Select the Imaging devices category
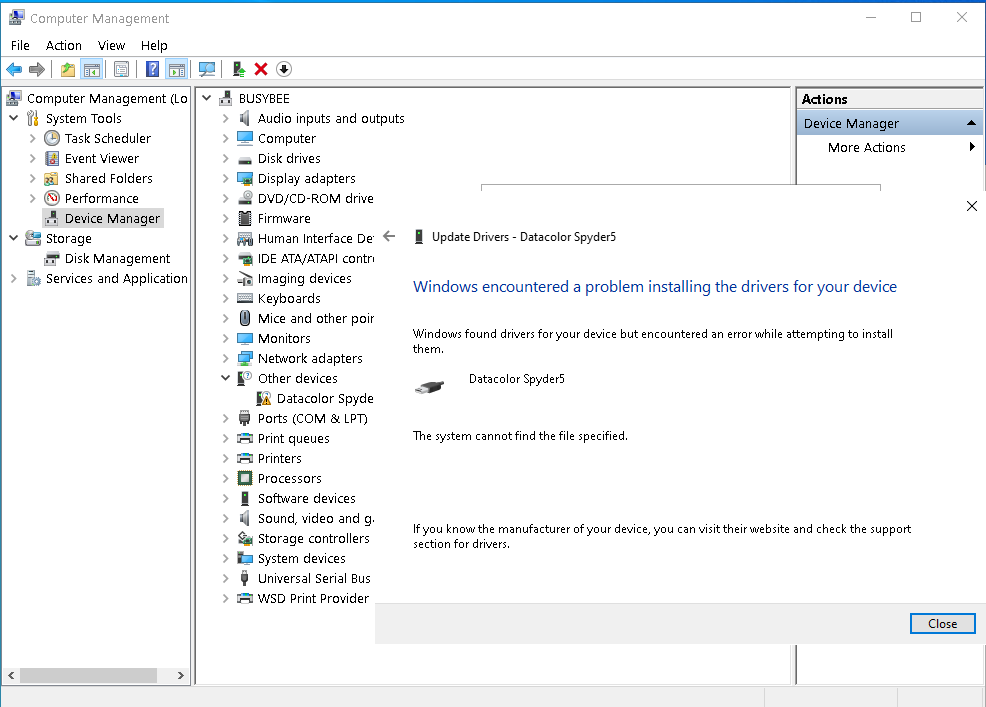This screenshot has height=707, width=986. click(304, 278)
